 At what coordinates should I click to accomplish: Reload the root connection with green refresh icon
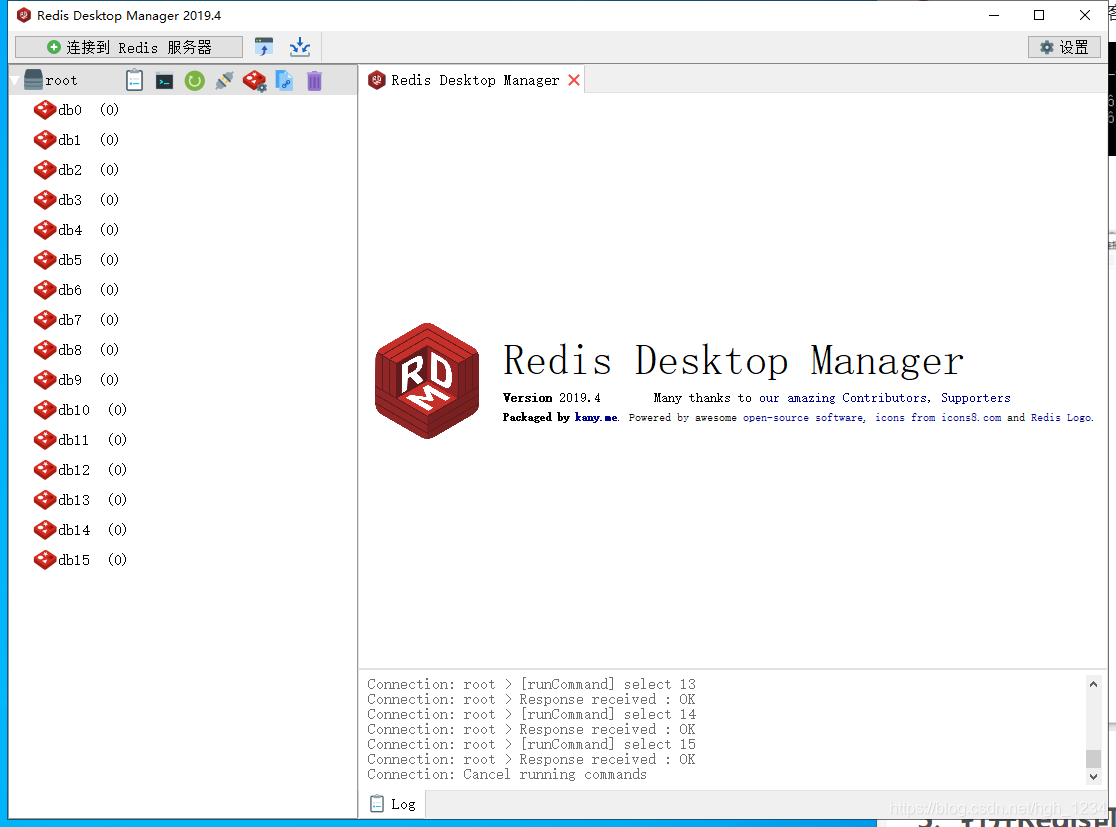(x=194, y=80)
